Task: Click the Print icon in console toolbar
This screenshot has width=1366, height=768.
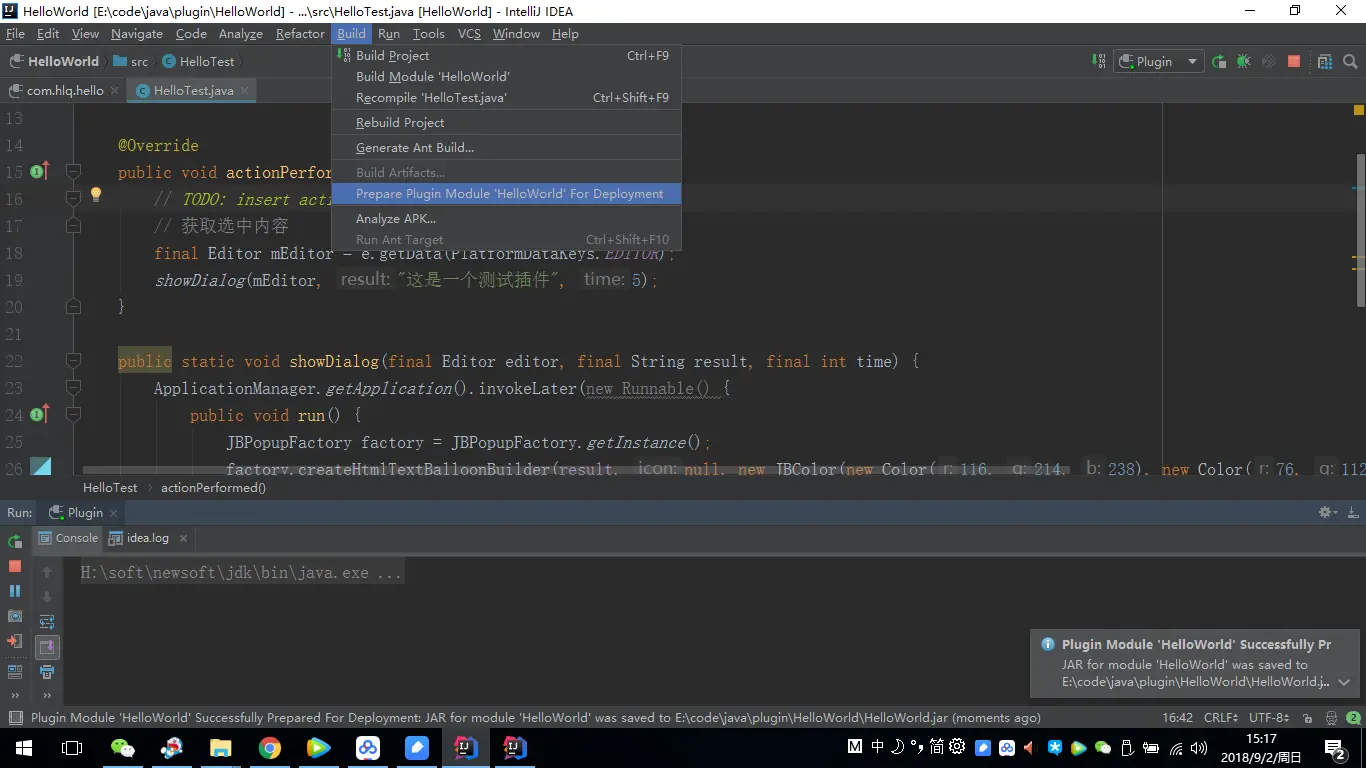Action: 47,672
